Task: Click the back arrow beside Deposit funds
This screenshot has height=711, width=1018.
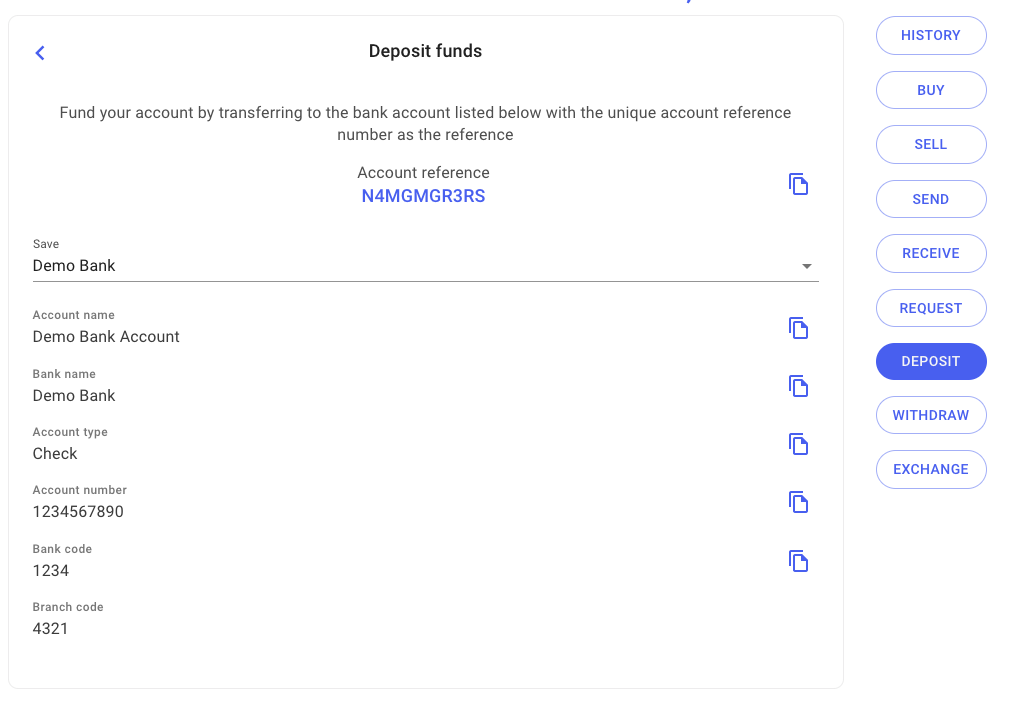Action: (40, 53)
